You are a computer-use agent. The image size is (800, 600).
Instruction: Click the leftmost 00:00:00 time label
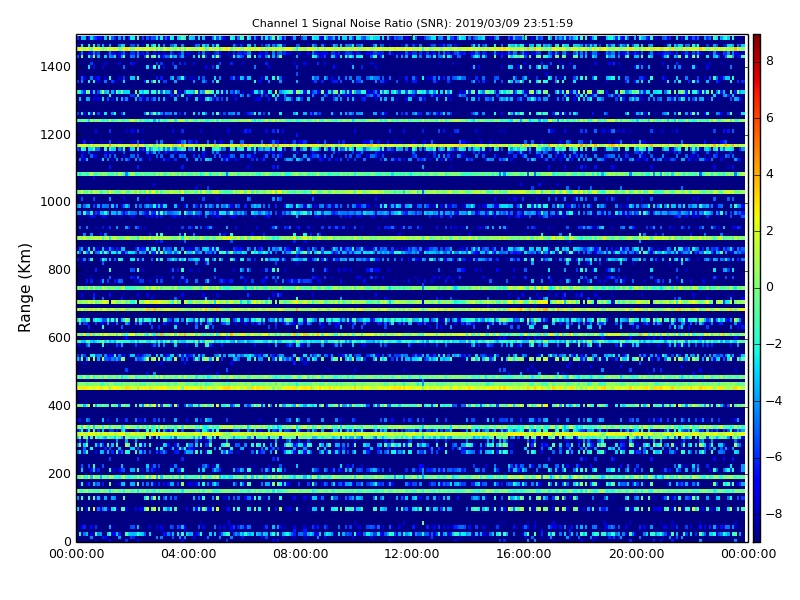tap(77, 554)
